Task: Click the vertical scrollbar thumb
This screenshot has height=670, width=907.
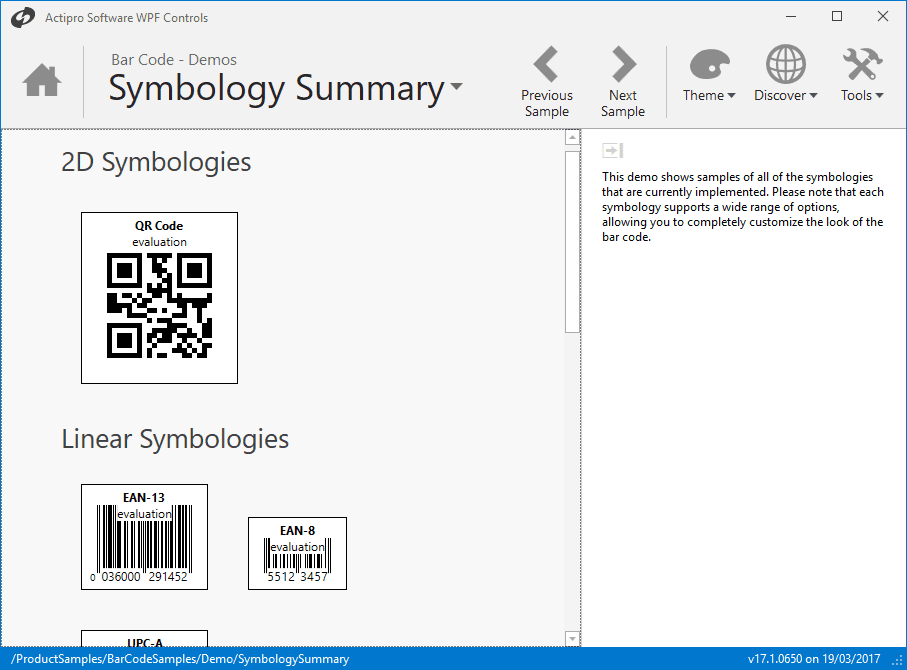Action: (x=572, y=242)
